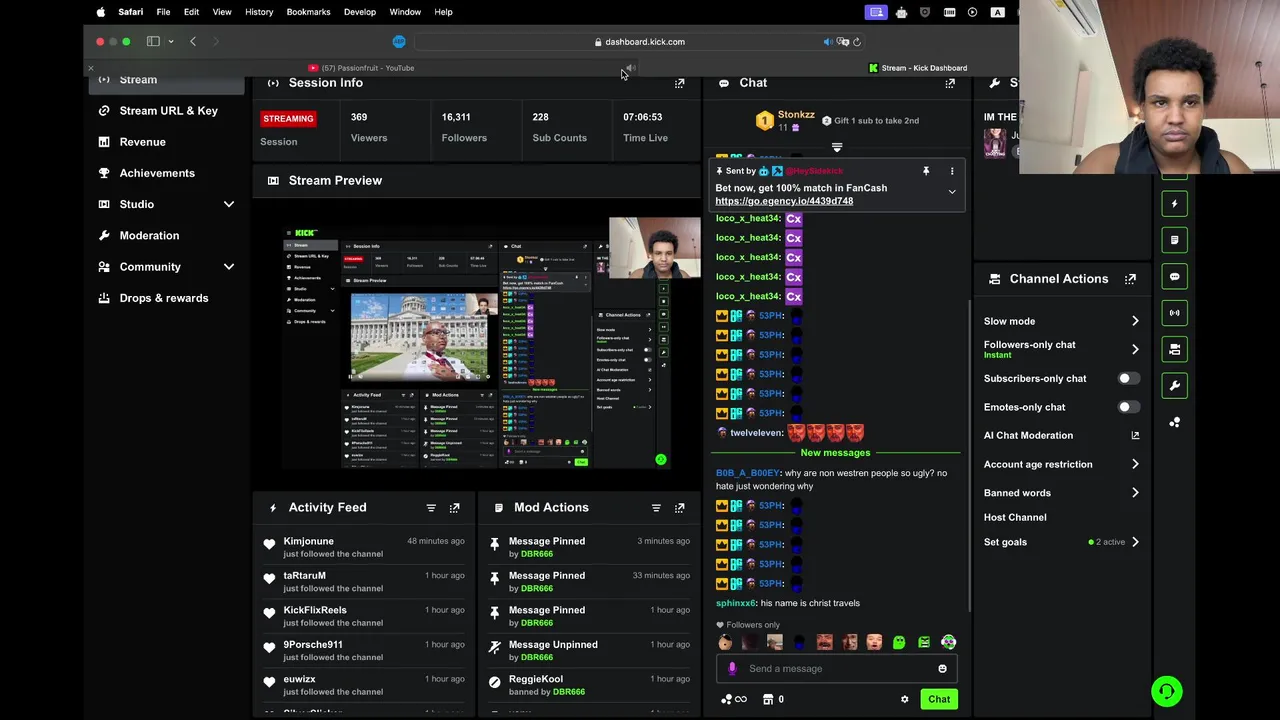Click the broadcast signal icon in right rail

[1175, 313]
